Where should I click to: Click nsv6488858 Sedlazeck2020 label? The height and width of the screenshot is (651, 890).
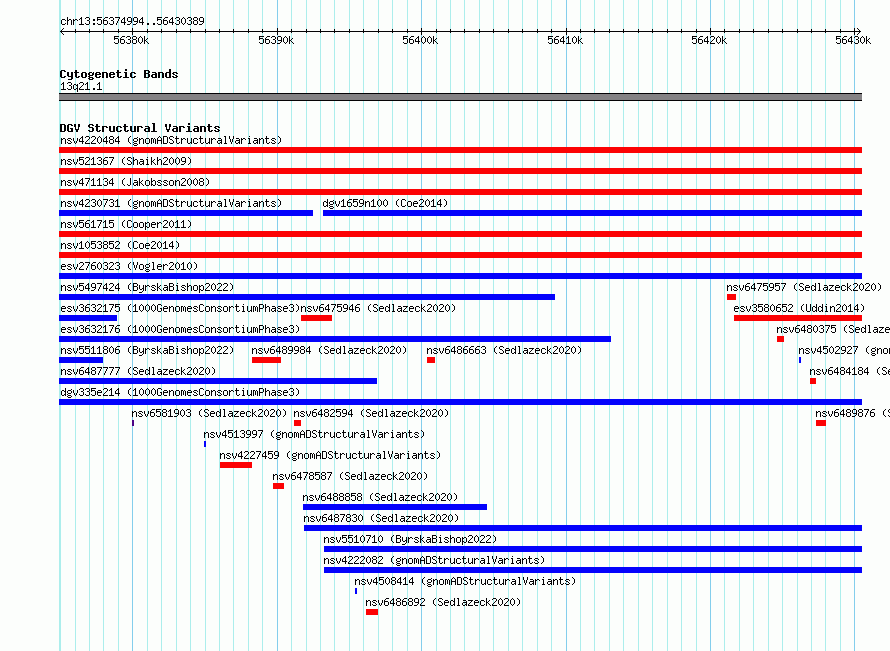pos(380,497)
